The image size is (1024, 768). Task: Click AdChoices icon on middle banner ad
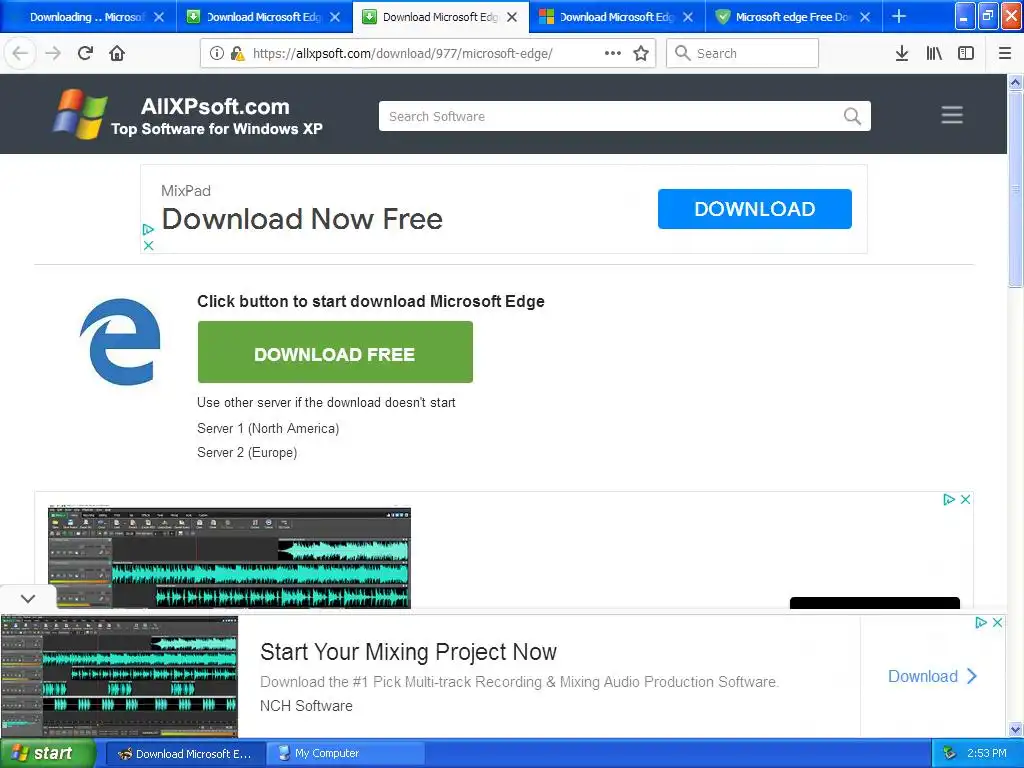tap(950, 500)
